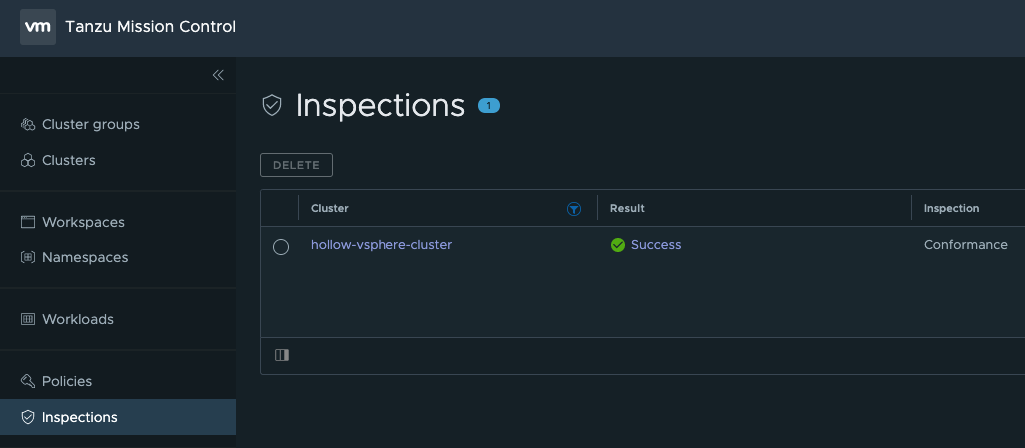Viewport: 1025px width, 448px height.
Task: Click the Workspaces icon in sidebar
Action: click(x=28, y=222)
